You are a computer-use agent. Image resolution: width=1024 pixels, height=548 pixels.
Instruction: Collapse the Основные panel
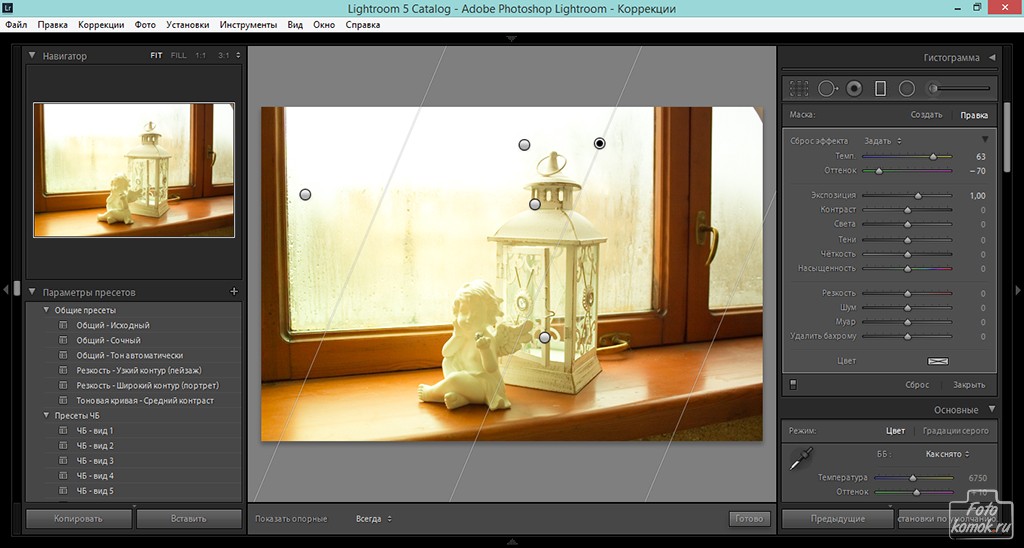pyautogui.click(x=992, y=410)
